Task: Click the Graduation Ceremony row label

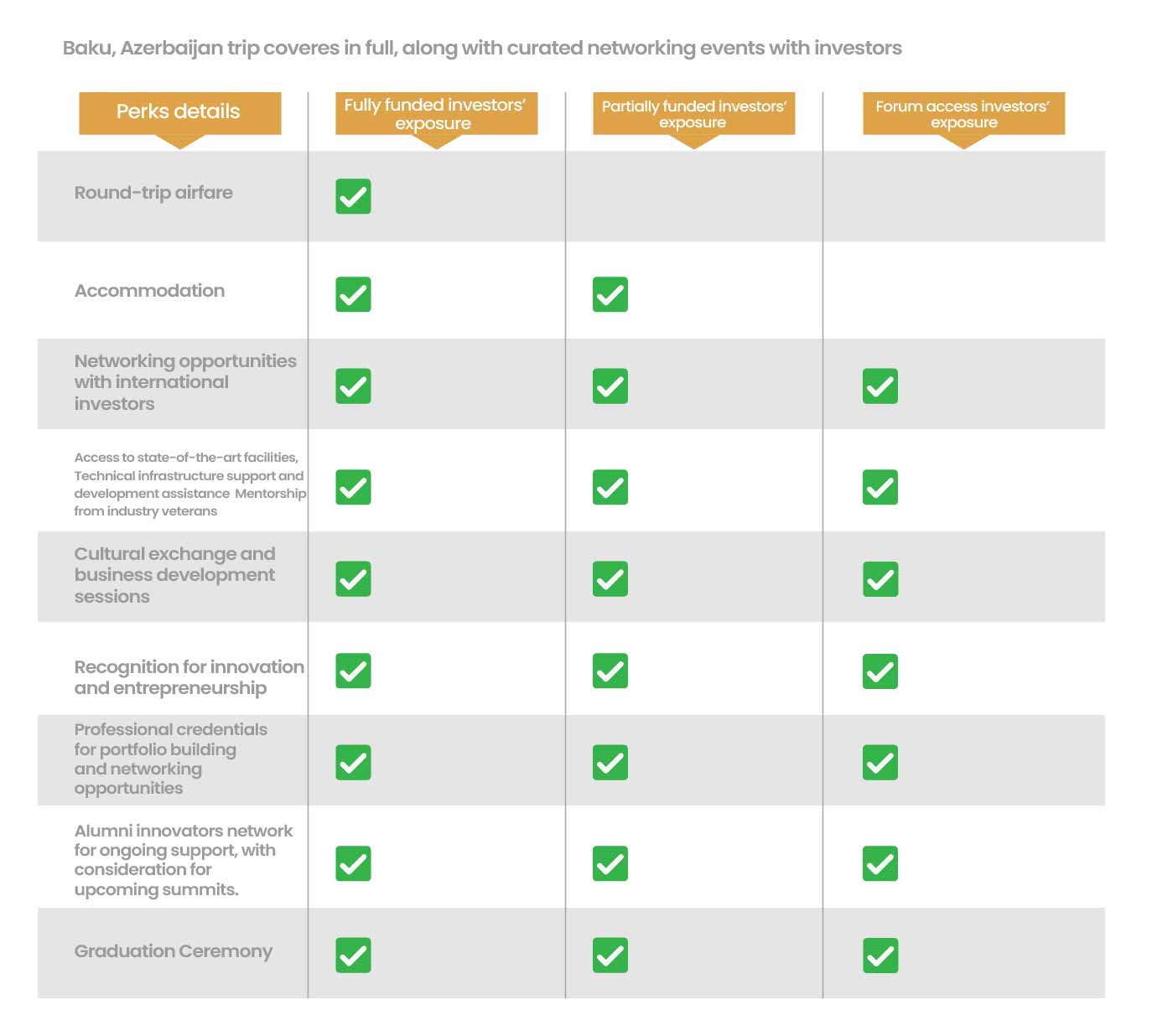Action: click(x=174, y=951)
